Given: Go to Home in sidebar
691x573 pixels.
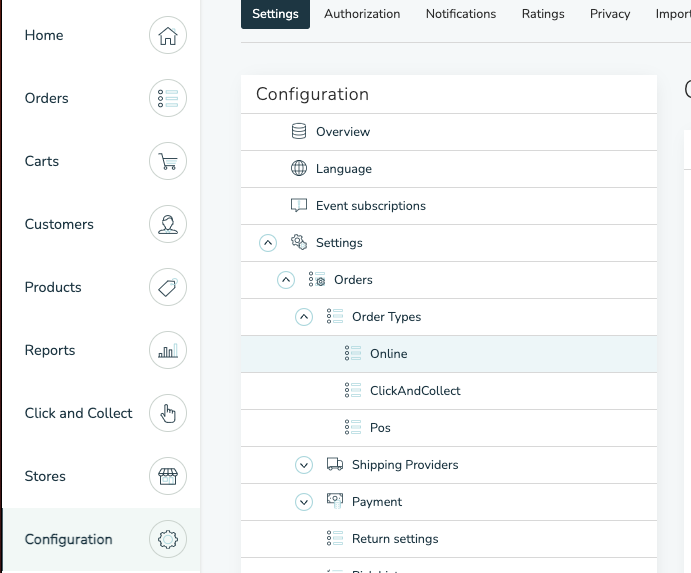Looking at the screenshot, I should coord(44,35).
